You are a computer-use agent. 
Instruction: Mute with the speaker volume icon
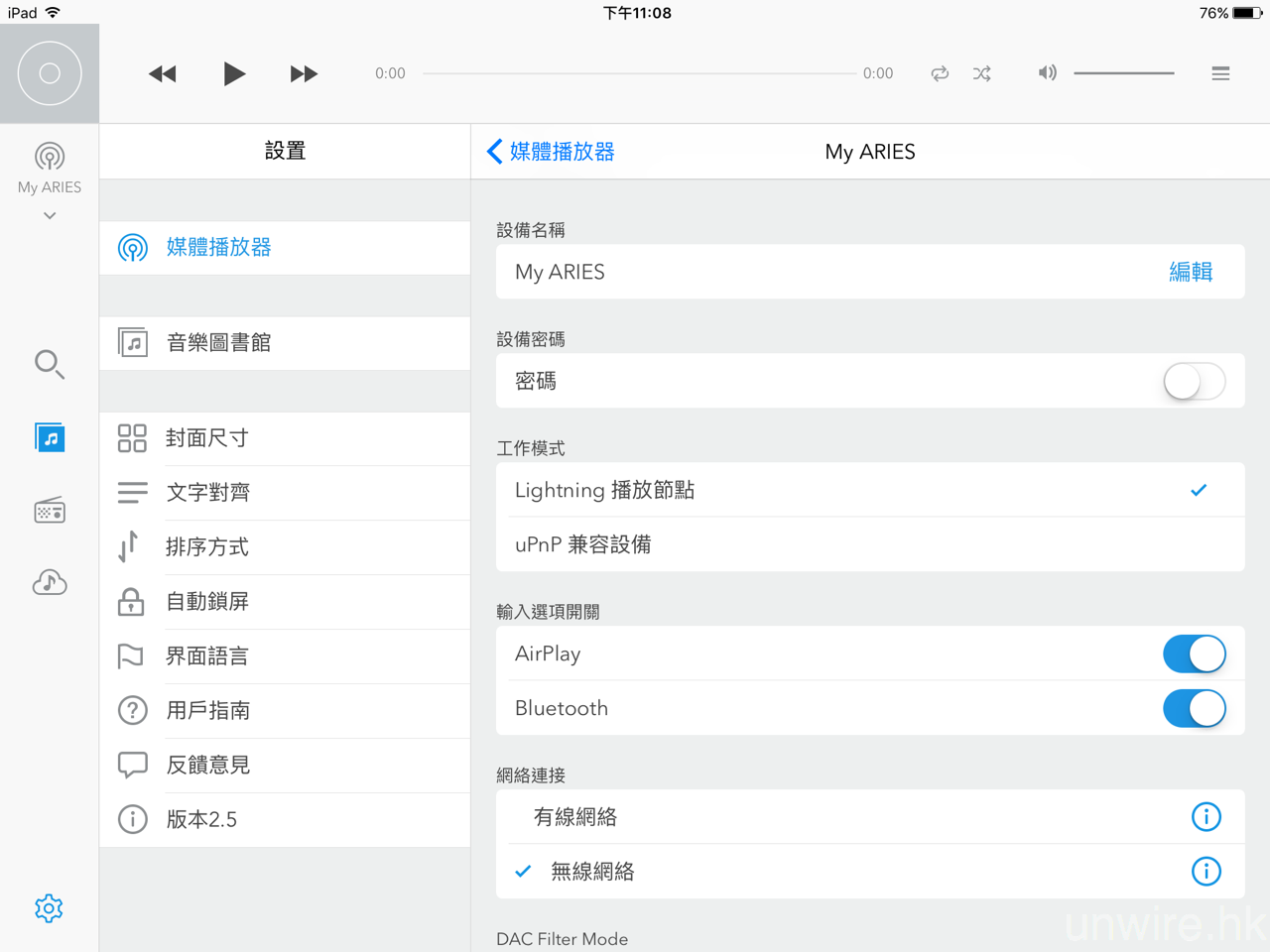(x=1047, y=72)
